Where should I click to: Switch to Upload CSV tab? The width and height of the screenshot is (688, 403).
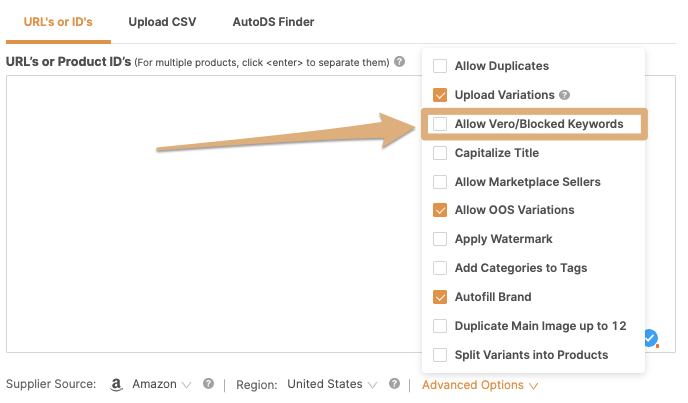pos(162,22)
